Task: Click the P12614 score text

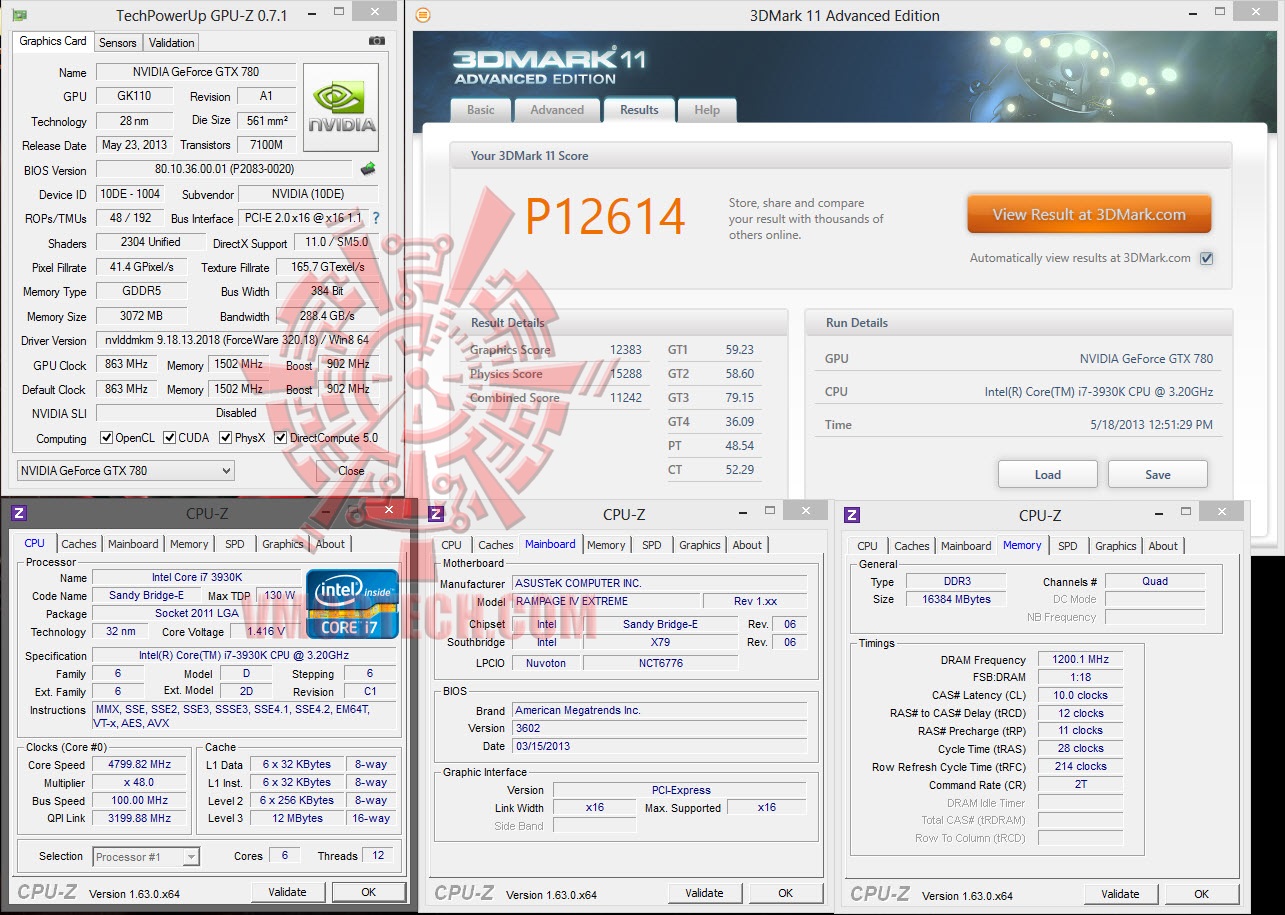Action: (605, 217)
